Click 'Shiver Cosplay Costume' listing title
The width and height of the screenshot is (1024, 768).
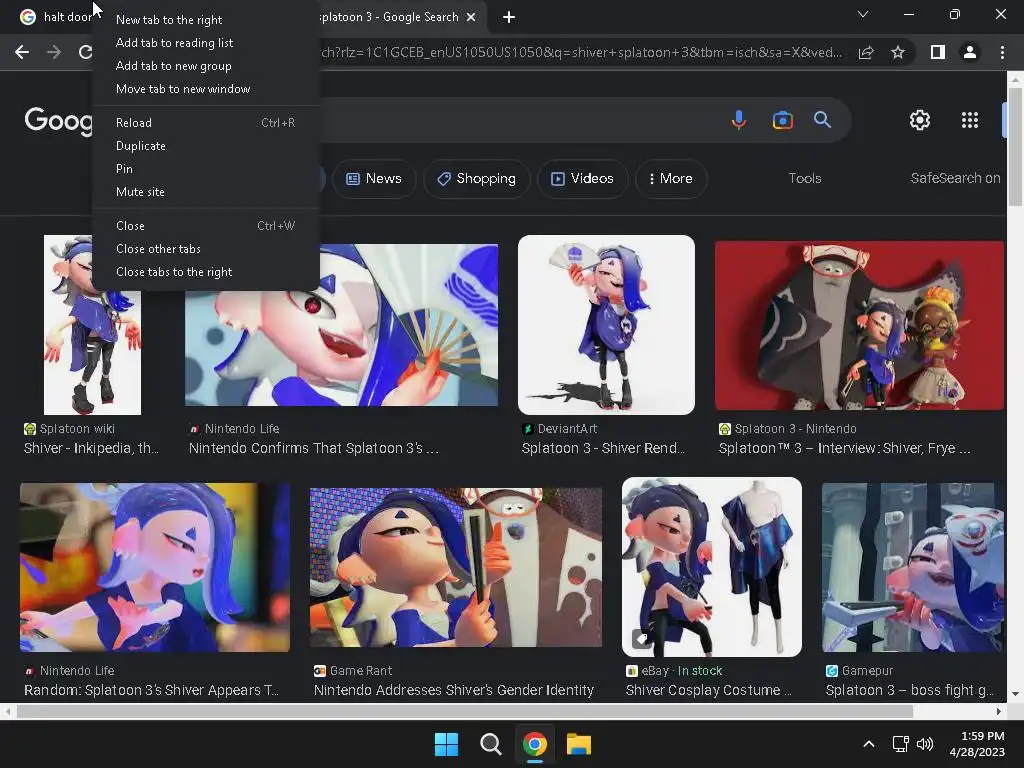[709, 690]
